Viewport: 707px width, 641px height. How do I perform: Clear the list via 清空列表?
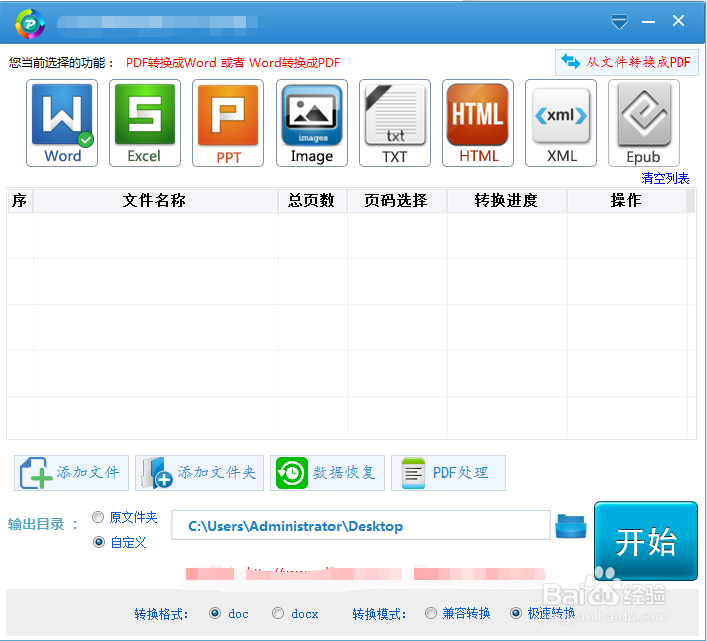665,179
